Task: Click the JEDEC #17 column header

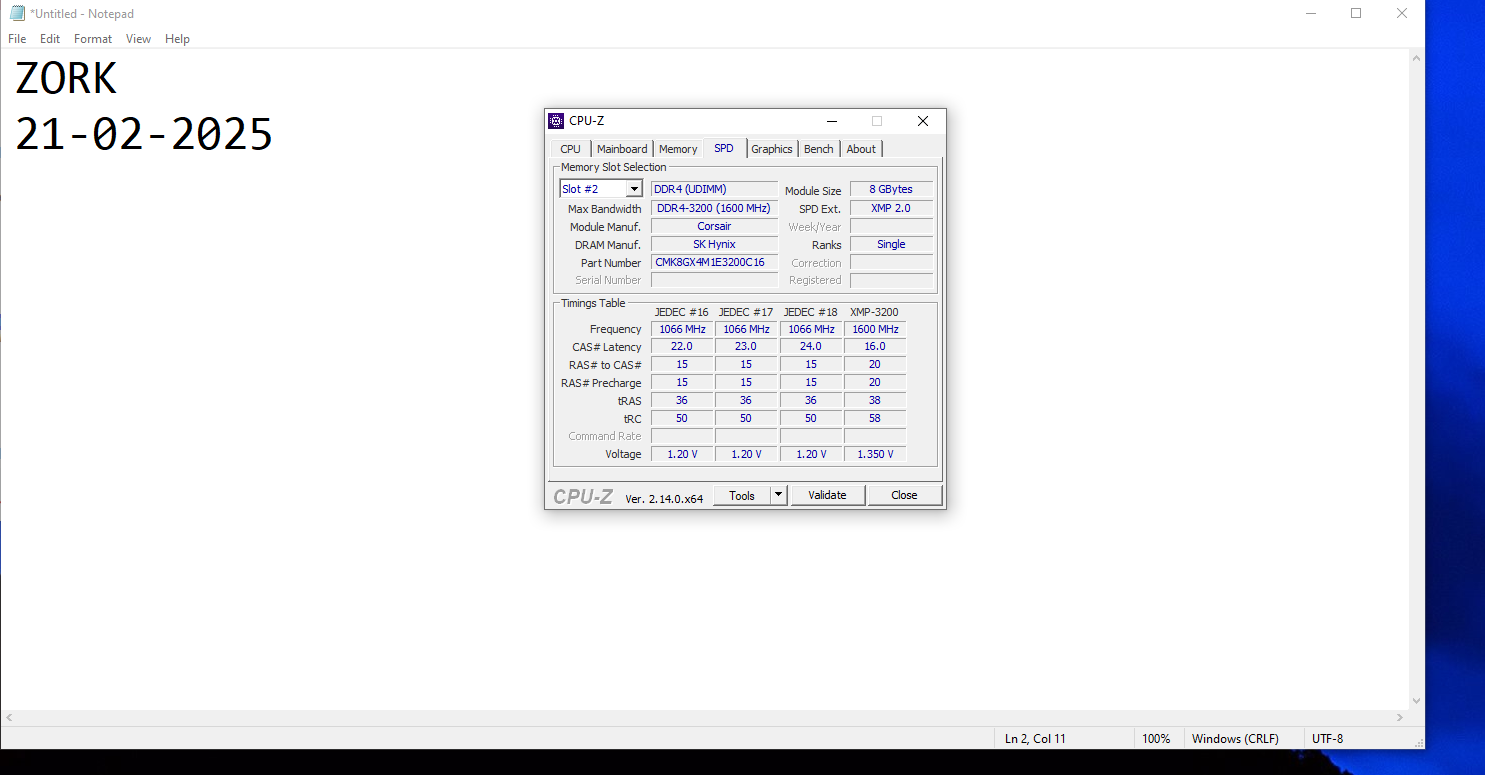Action: point(746,312)
